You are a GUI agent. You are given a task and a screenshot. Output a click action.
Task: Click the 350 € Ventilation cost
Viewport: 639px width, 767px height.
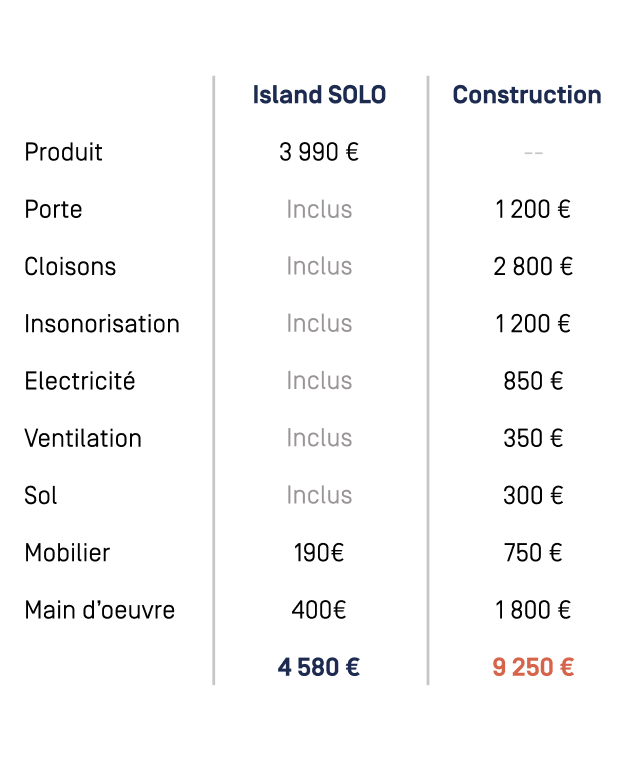[533, 438]
